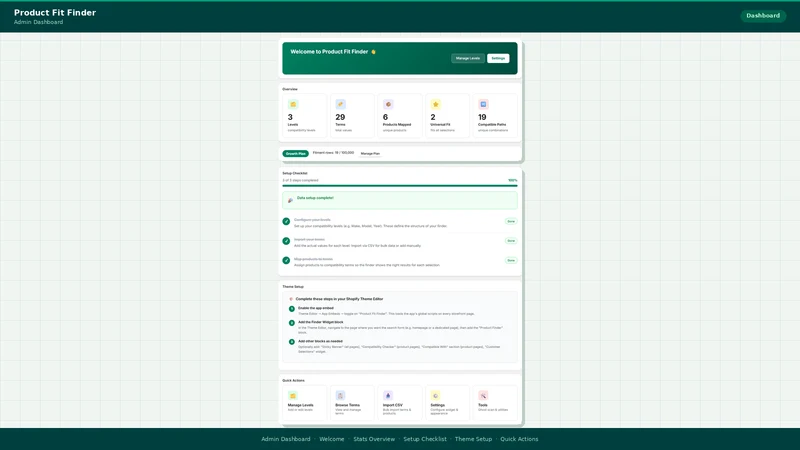Open the Manage Plan link
The height and width of the screenshot is (450, 800).
(x=370, y=154)
